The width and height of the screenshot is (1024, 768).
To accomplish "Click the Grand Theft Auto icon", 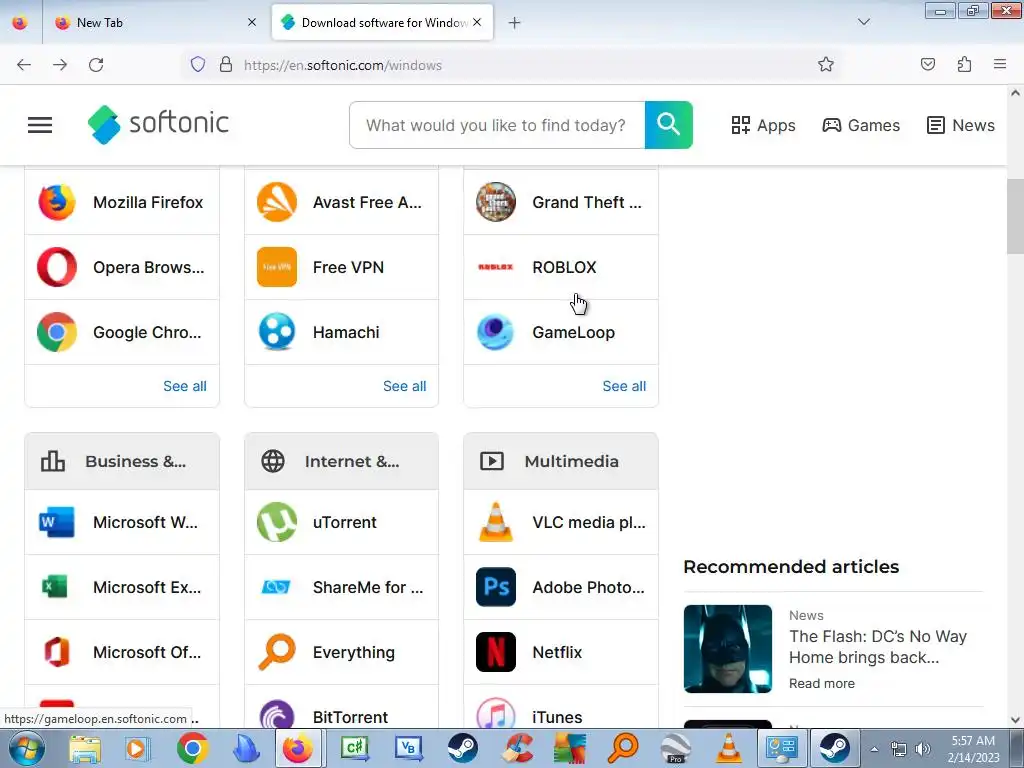I will pyautogui.click(x=496, y=202).
